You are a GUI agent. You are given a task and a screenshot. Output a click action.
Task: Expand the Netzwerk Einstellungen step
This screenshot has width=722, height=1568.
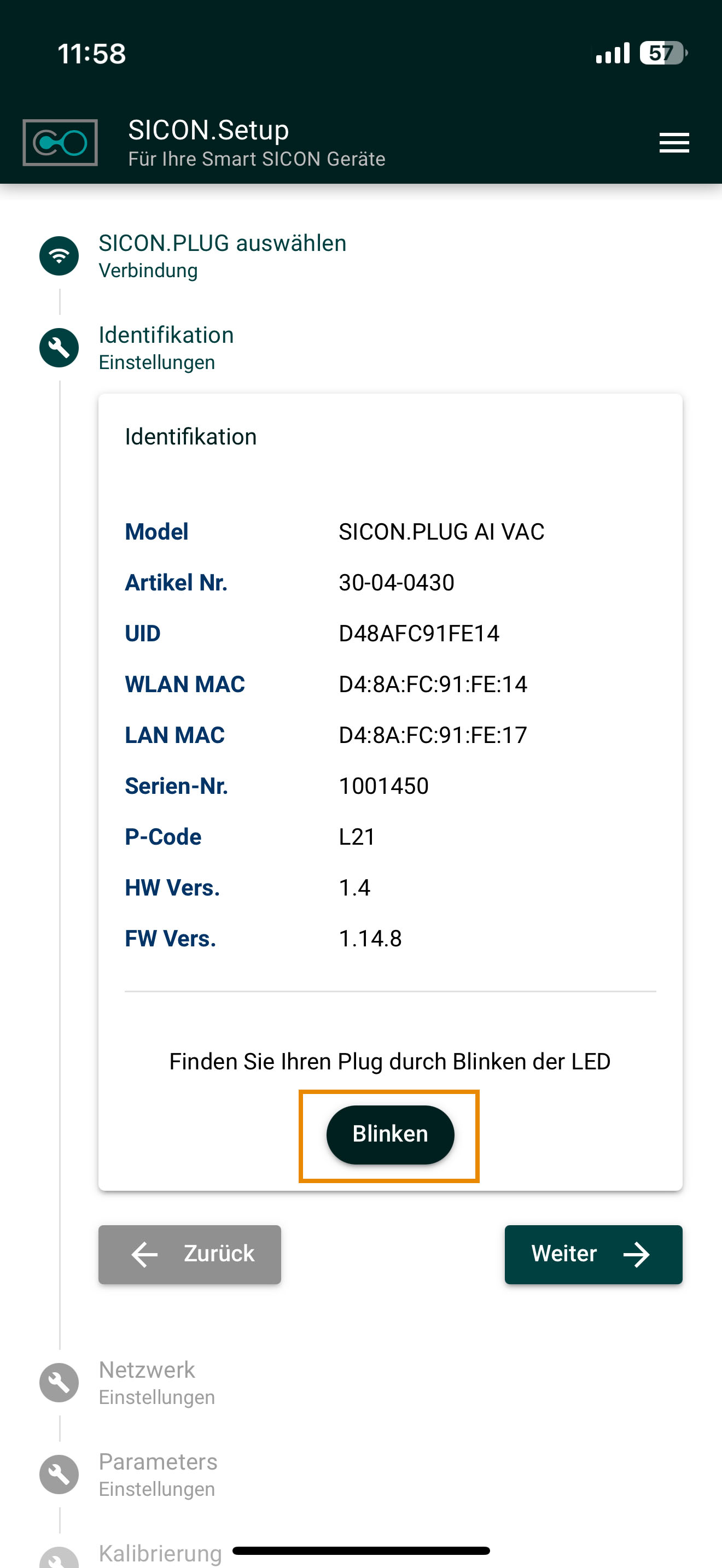tap(147, 1370)
